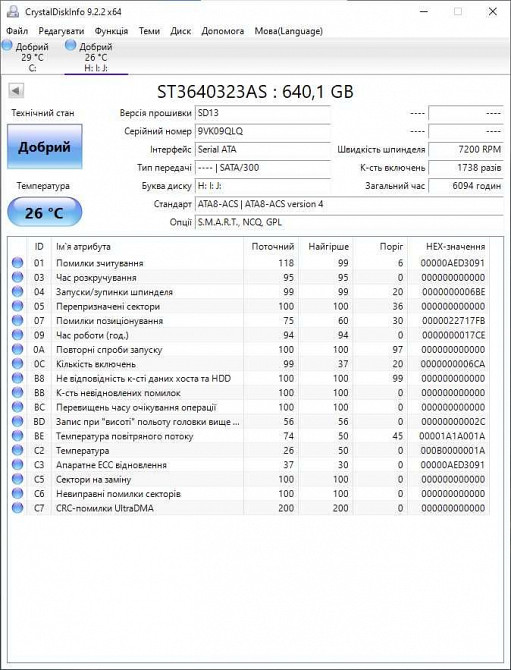Open the Файл menu

click(x=18, y=31)
